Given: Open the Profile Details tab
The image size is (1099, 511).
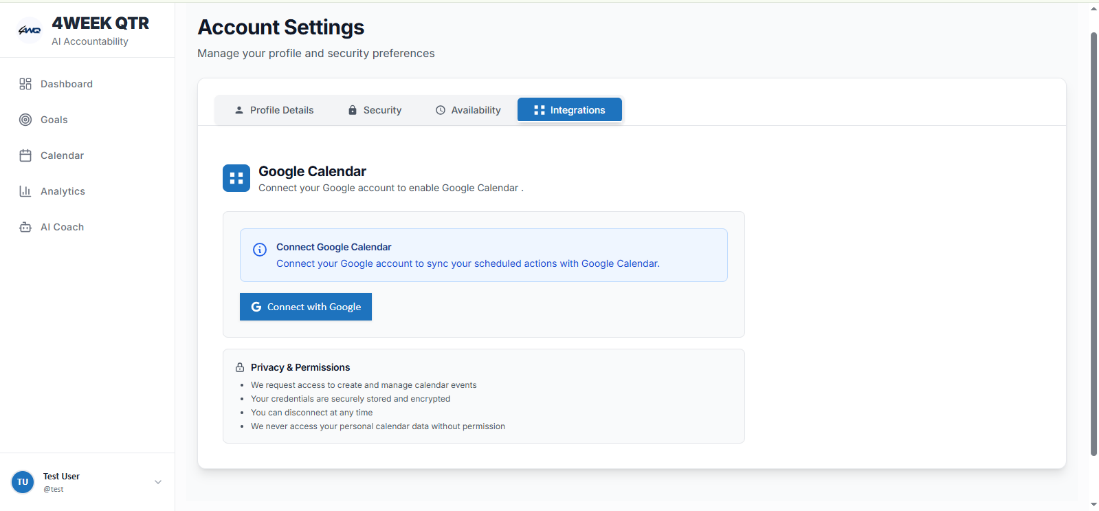Looking at the screenshot, I should (x=274, y=110).
